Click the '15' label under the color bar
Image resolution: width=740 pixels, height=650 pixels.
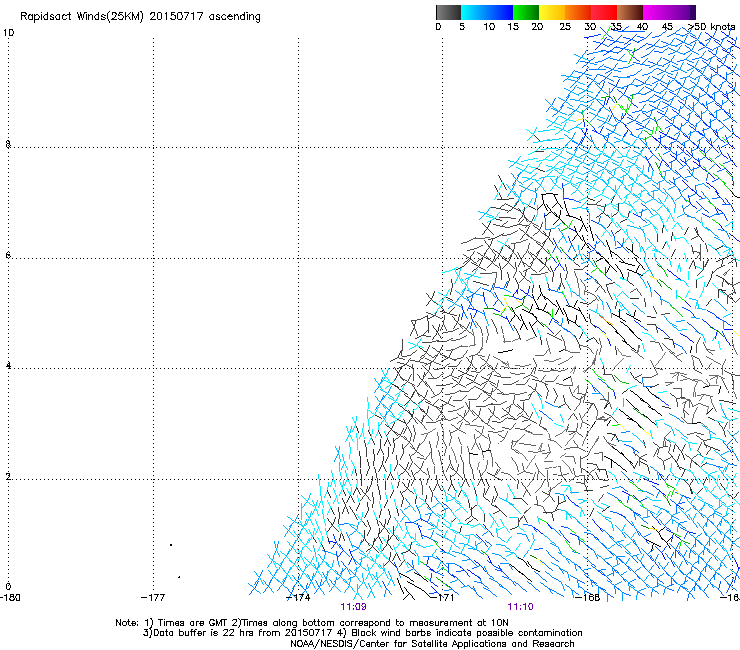click(x=513, y=27)
